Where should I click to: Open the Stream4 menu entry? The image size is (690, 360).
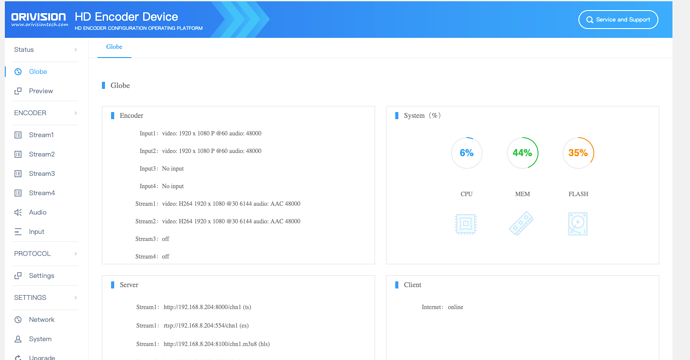(42, 193)
